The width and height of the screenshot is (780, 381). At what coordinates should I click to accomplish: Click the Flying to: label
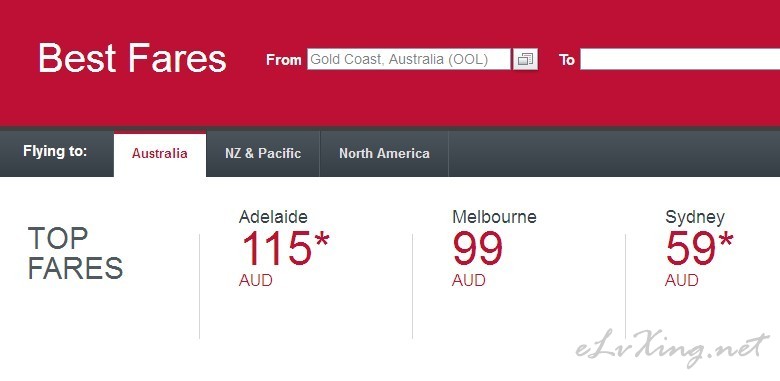point(55,151)
